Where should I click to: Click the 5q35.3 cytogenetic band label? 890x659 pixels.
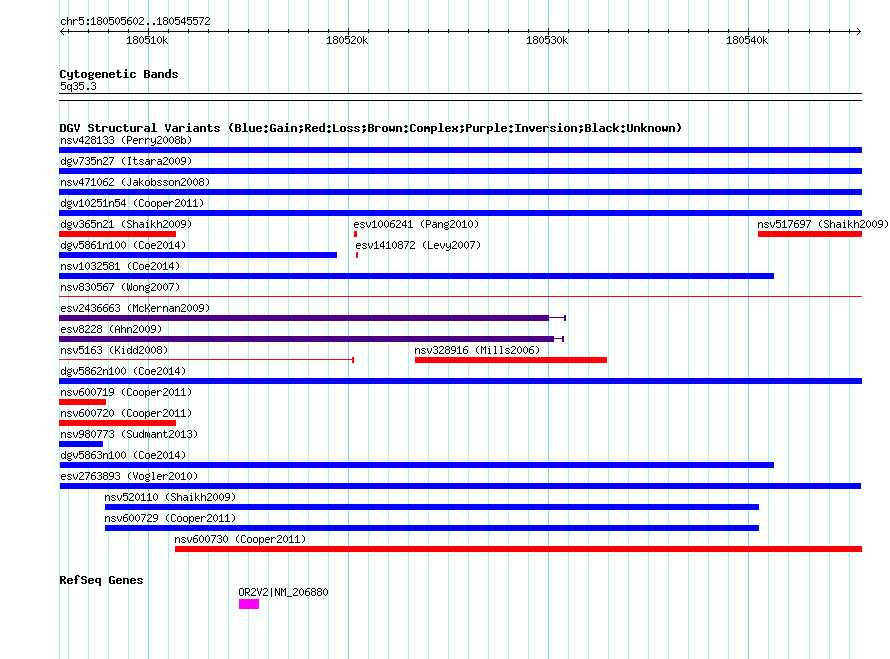click(x=78, y=86)
